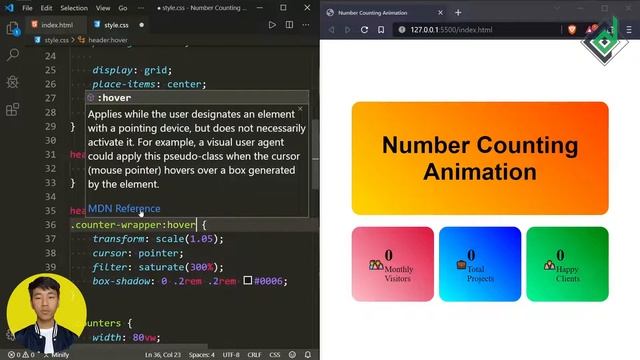Screen dimensions: 640x360
Task: Open a new browser tab
Action: click(458, 13)
